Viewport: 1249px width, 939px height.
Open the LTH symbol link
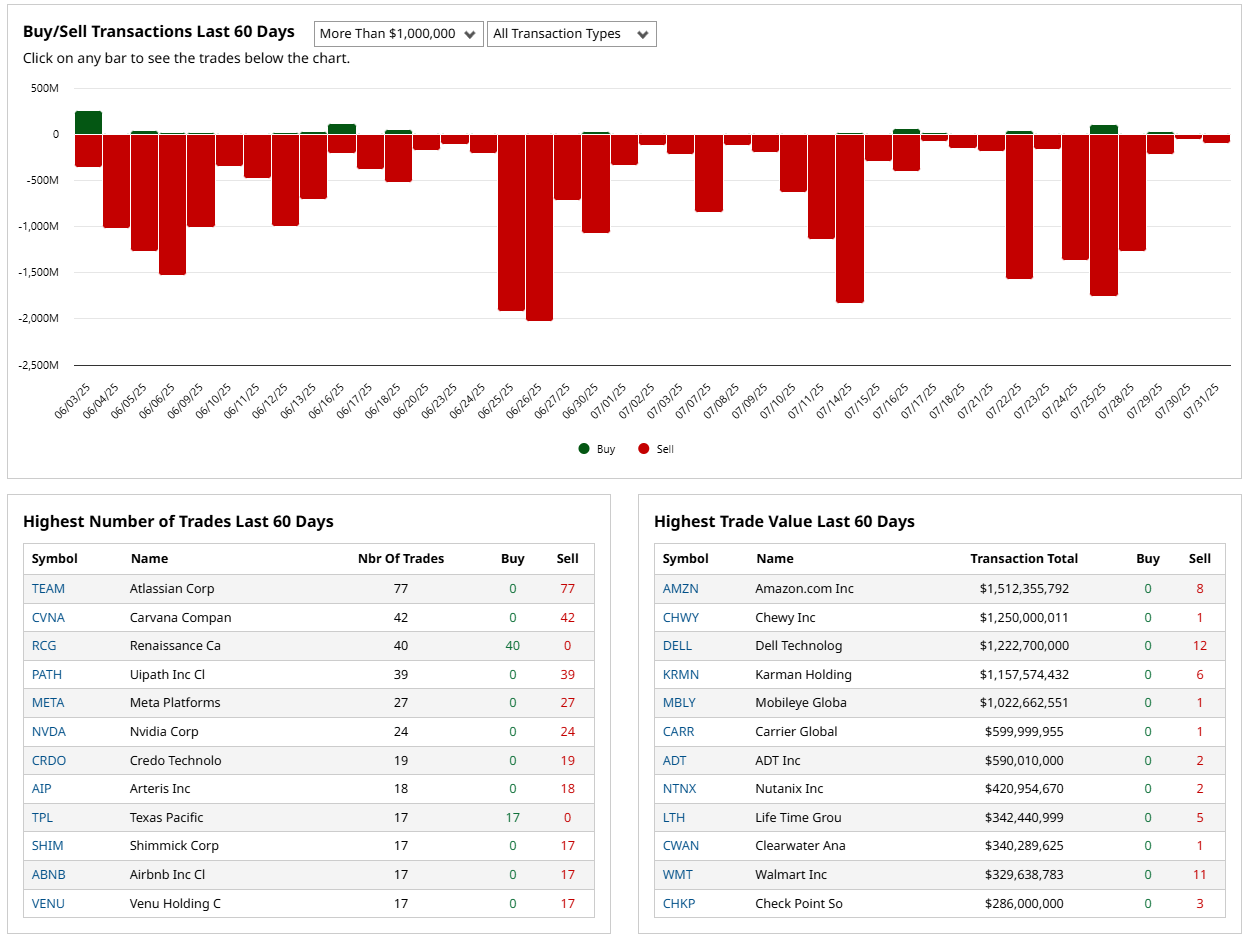[674, 818]
